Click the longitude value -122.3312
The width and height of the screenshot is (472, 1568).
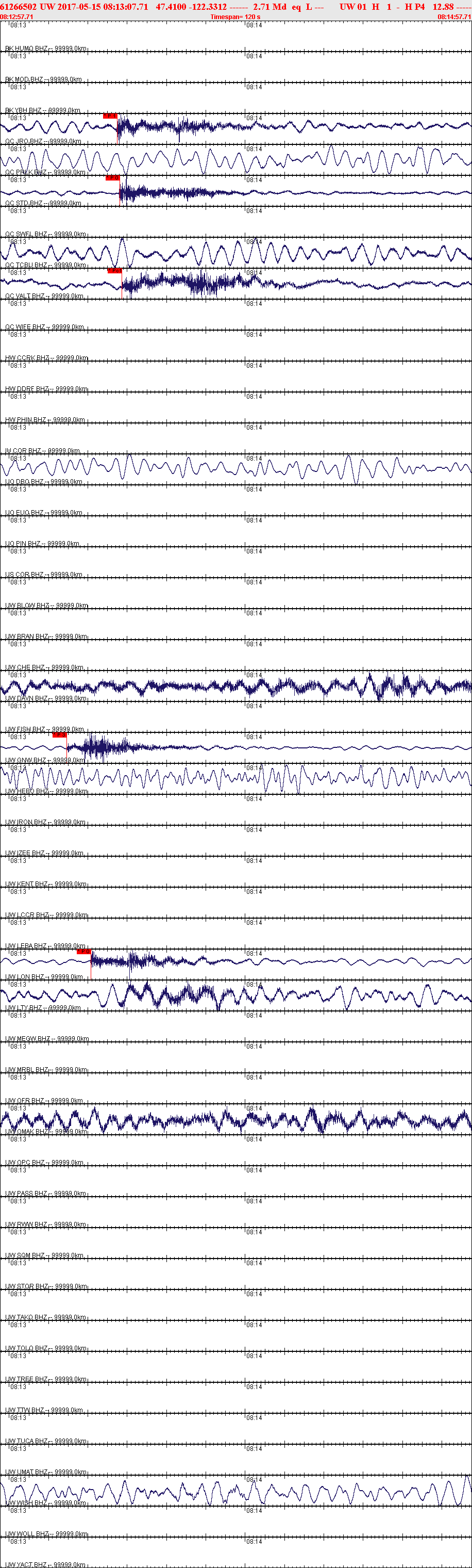coord(208,7)
